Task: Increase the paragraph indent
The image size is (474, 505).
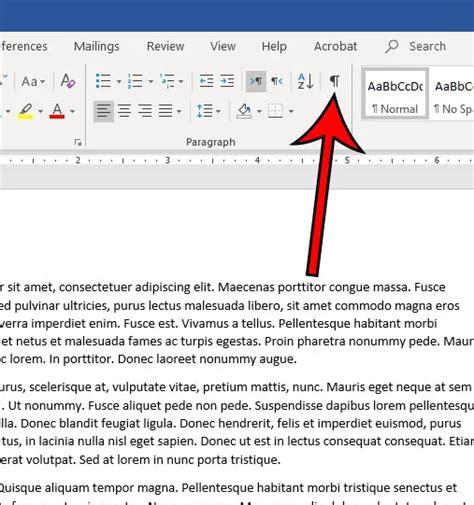Action: (x=227, y=81)
